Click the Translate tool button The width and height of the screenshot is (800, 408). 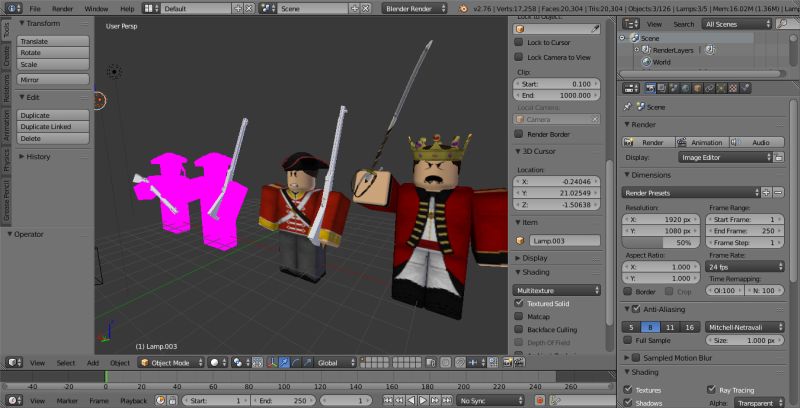(53, 41)
